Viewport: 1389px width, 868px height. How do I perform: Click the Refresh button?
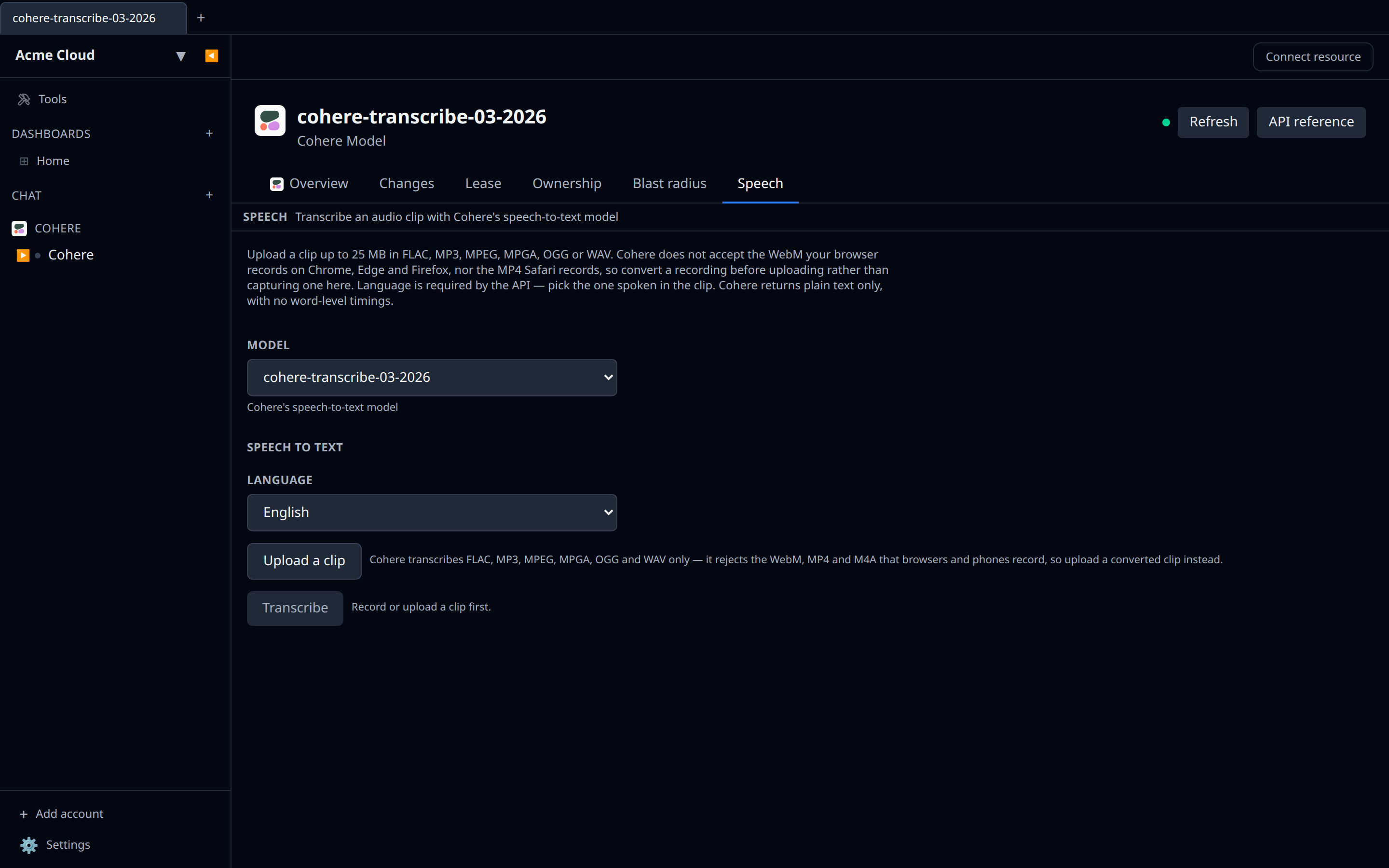coord(1213,122)
